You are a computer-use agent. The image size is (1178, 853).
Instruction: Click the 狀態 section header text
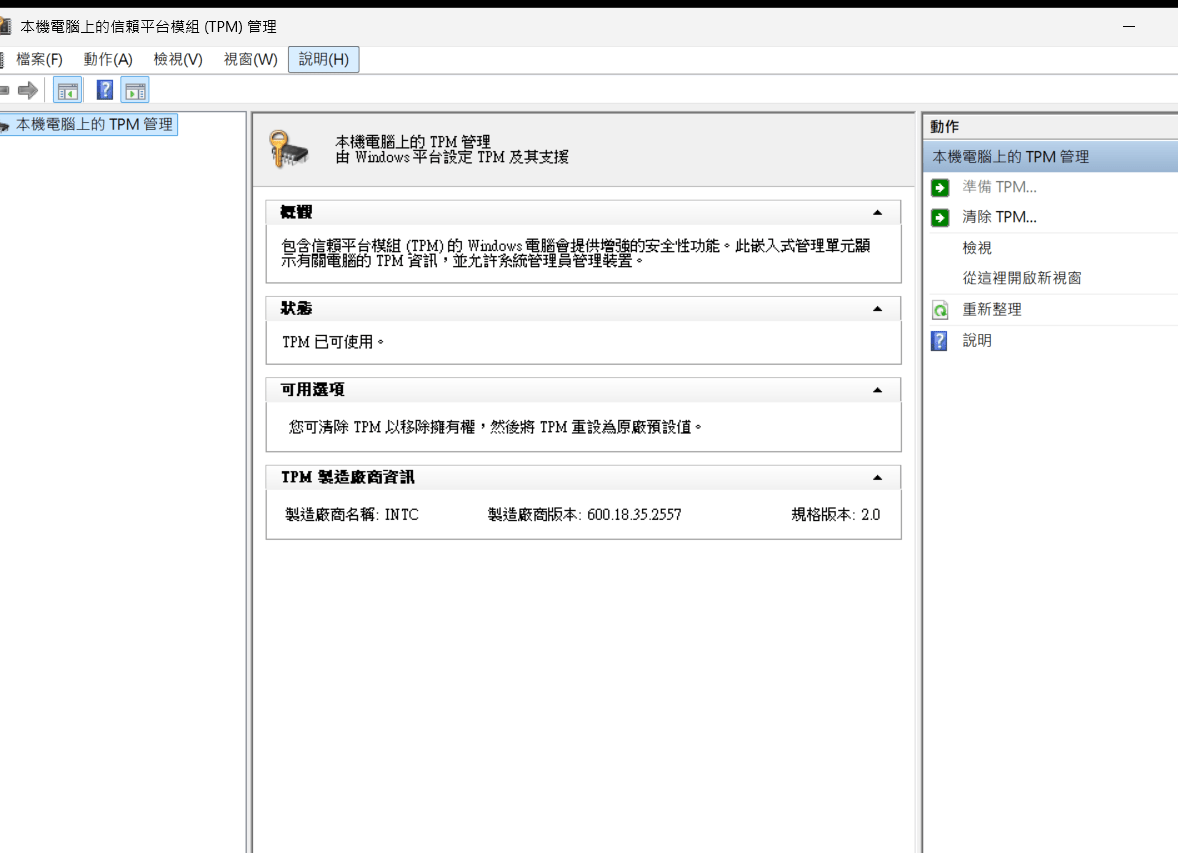click(x=296, y=309)
